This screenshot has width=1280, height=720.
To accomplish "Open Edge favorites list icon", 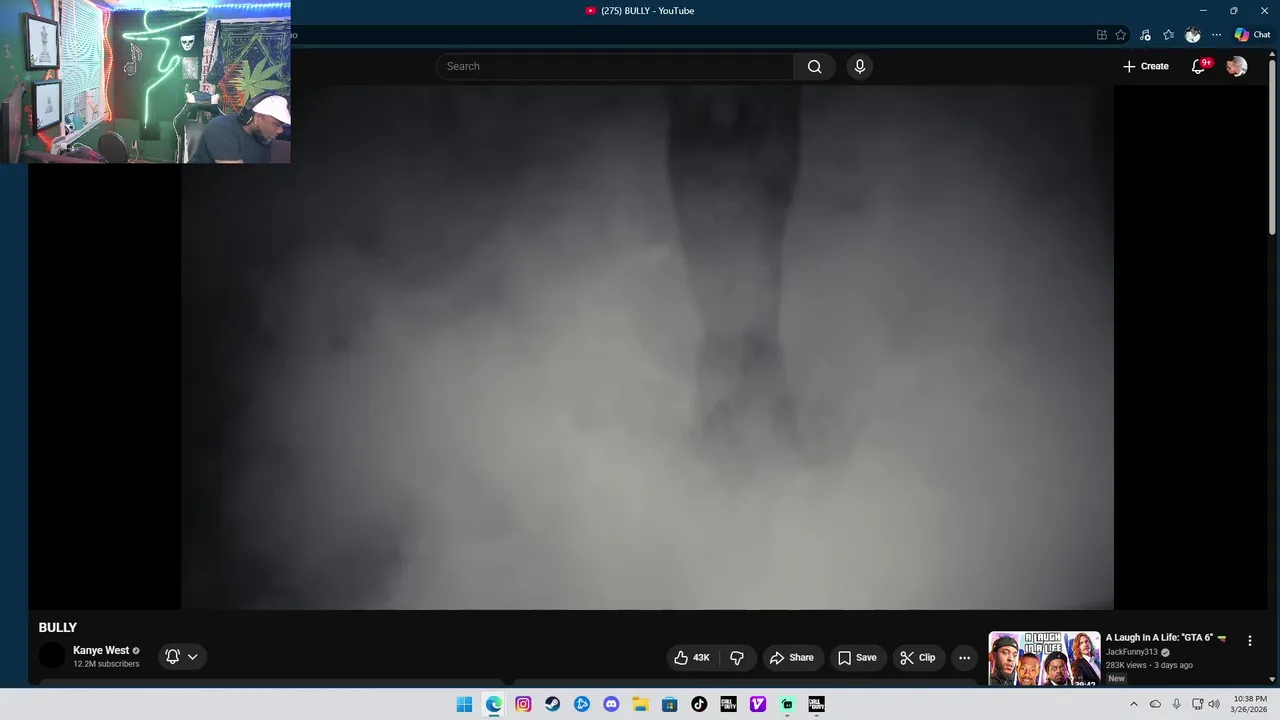I will point(1168,35).
